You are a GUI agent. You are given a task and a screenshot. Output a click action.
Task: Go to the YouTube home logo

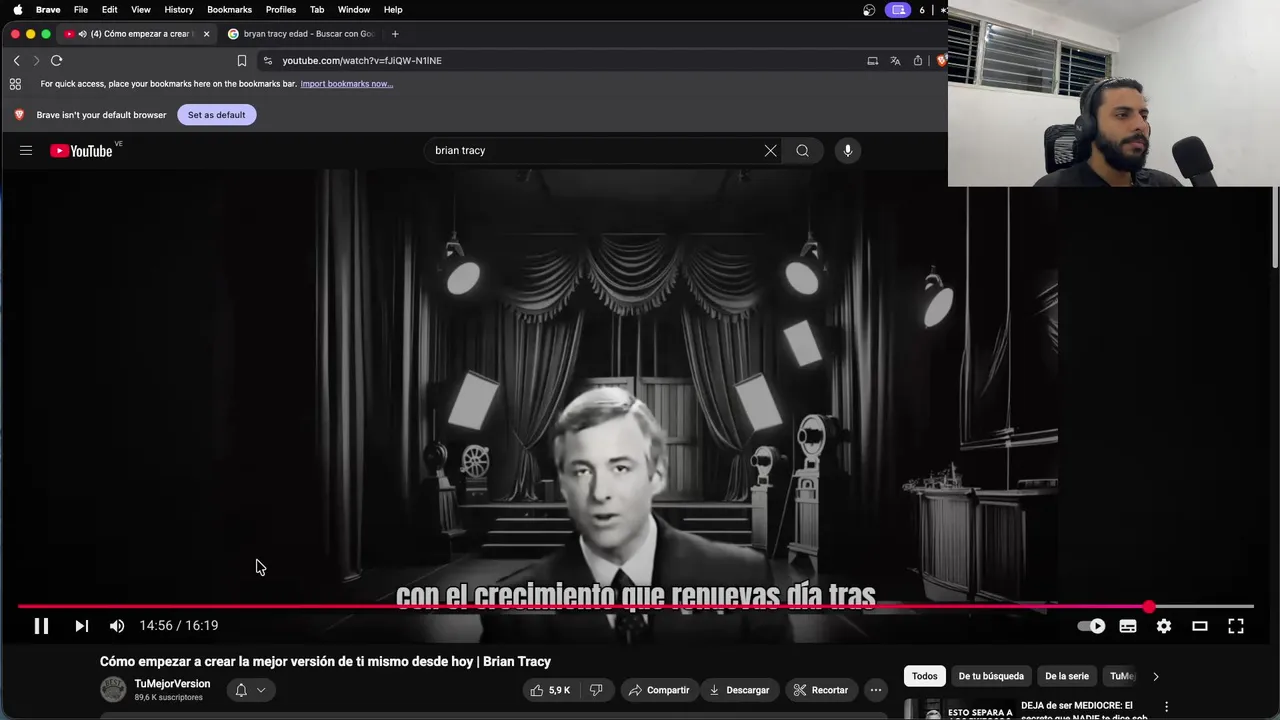81,151
